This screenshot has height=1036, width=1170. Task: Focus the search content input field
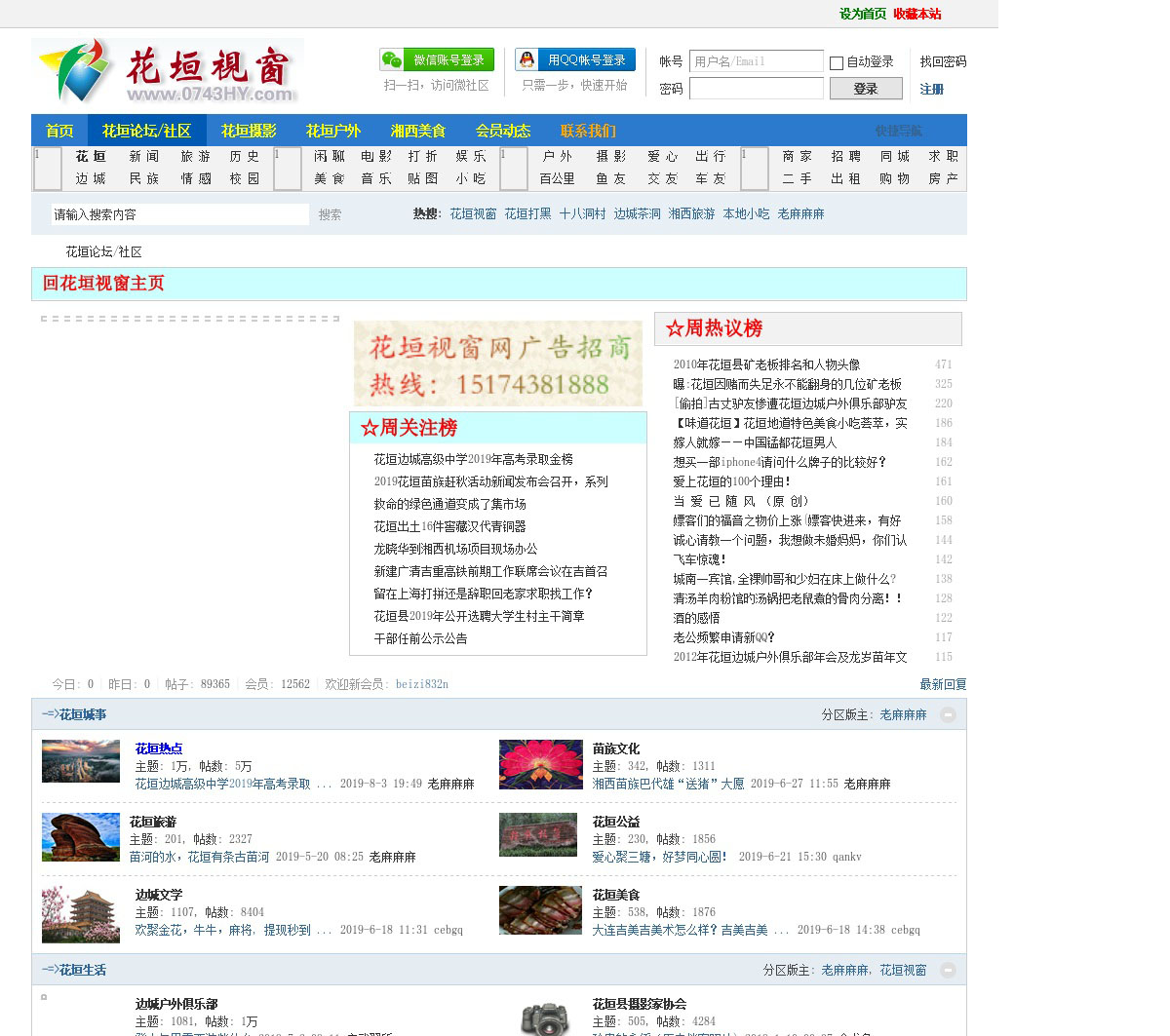click(180, 214)
